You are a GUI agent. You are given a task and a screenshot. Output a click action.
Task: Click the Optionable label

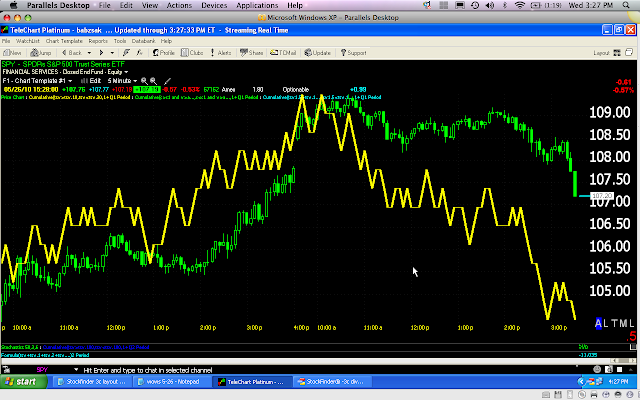[x=296, y=89]
